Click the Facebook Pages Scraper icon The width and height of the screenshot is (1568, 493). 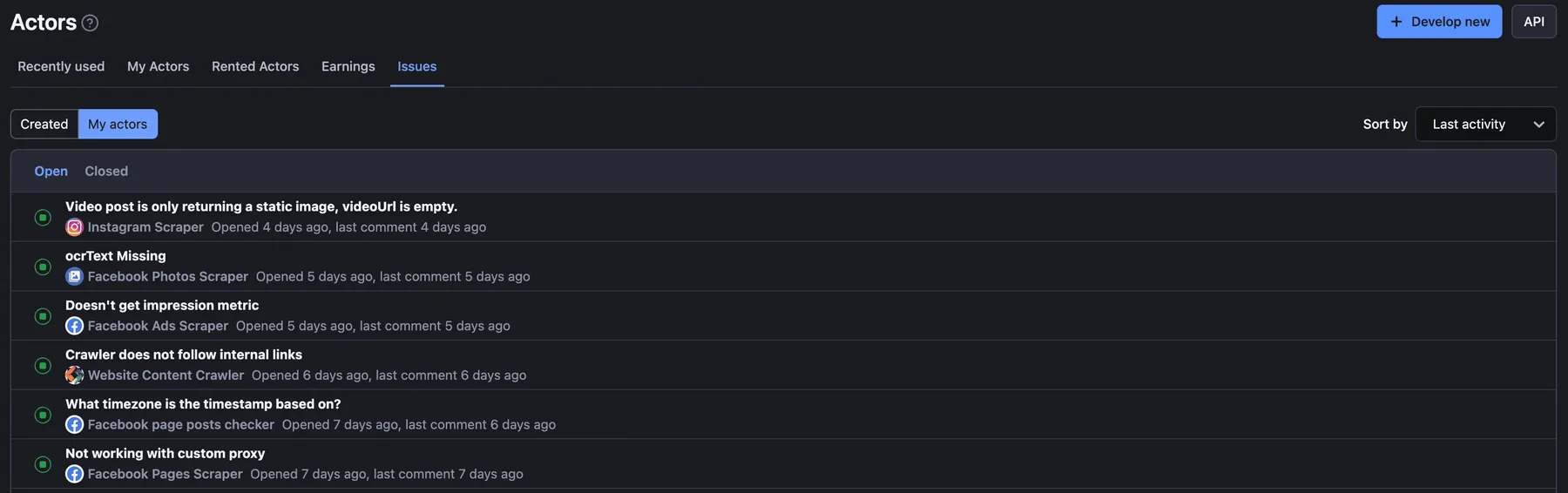75,474
